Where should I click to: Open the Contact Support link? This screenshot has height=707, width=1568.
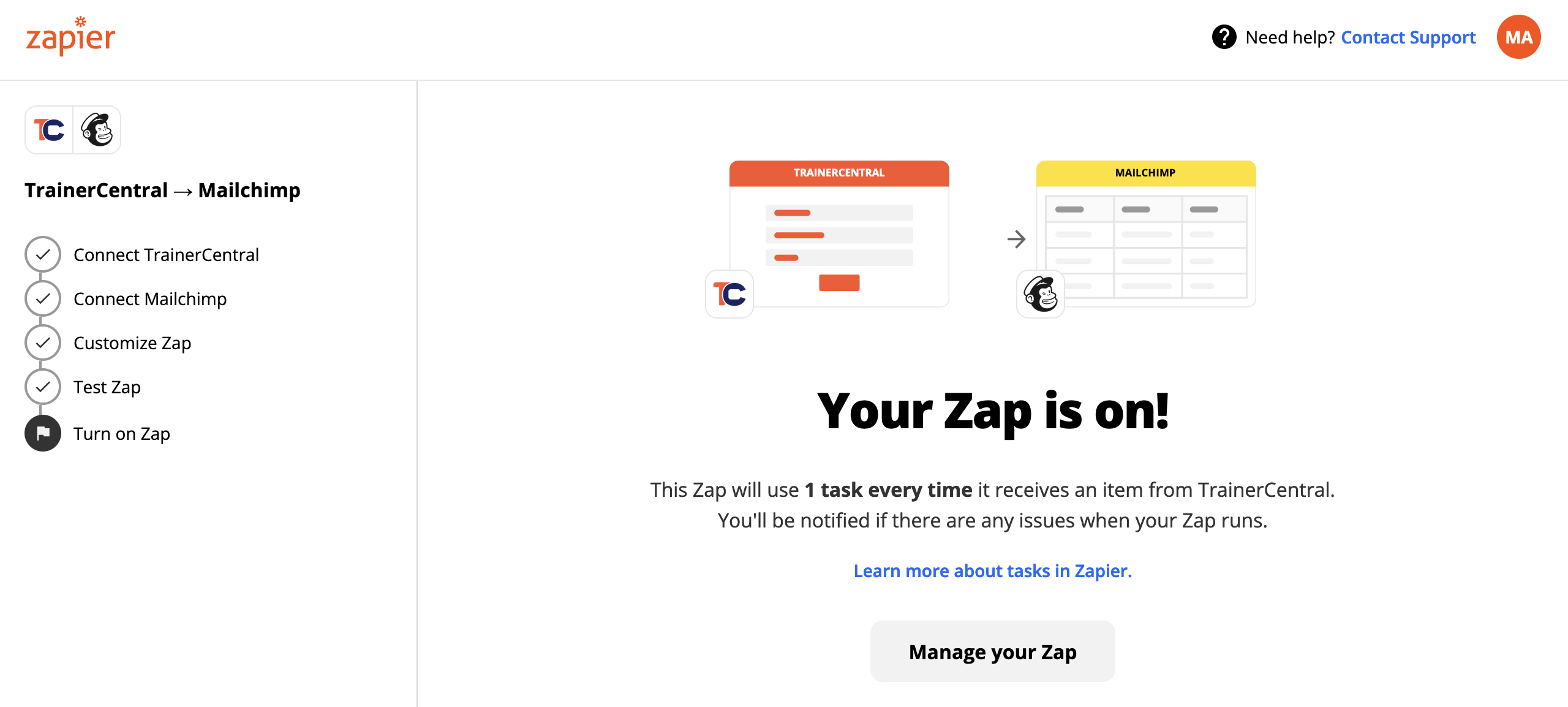(x=1408, y=37)
